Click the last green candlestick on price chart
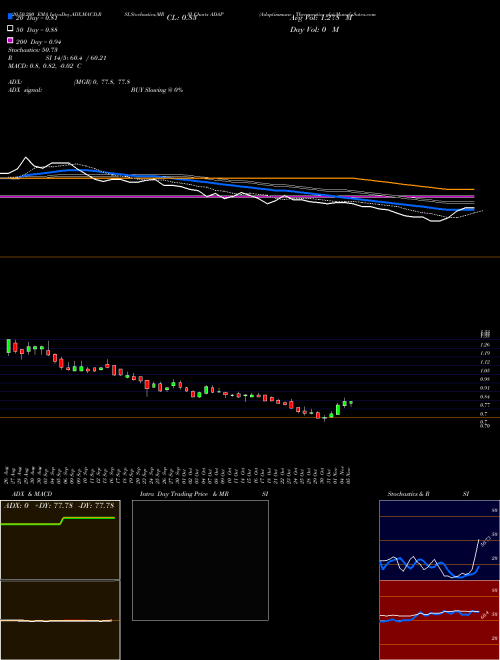 tap(351, 403)
